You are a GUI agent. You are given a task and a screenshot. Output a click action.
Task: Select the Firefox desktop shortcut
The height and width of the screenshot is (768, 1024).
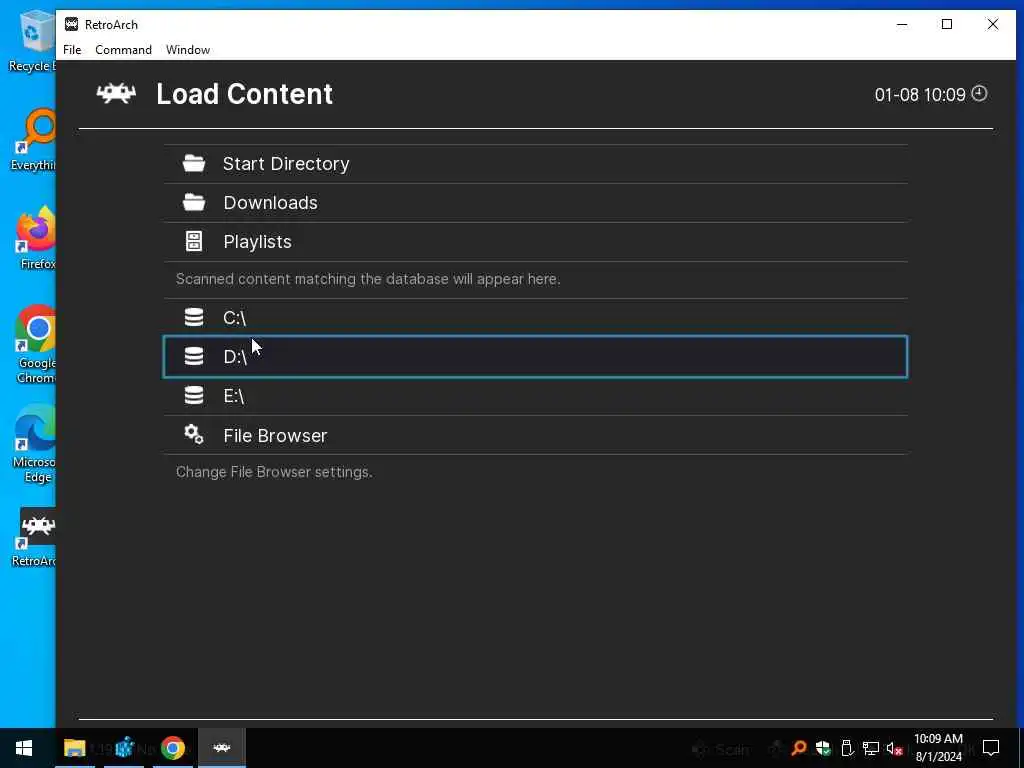point(33,238)
